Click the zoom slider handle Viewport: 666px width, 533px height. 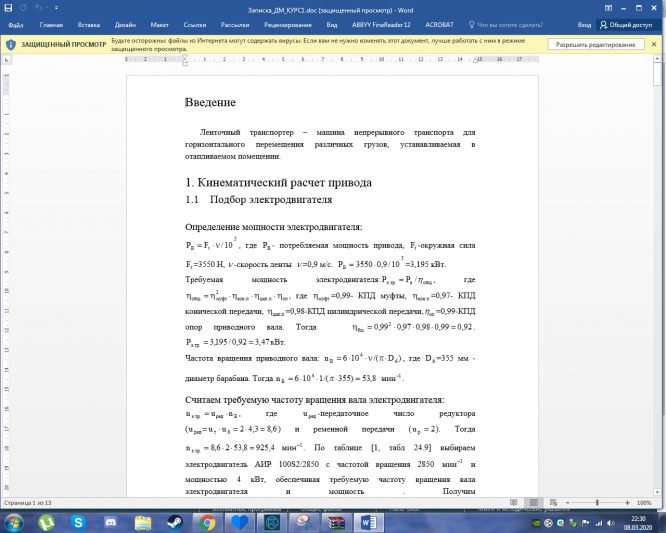[x=597, y=502]
